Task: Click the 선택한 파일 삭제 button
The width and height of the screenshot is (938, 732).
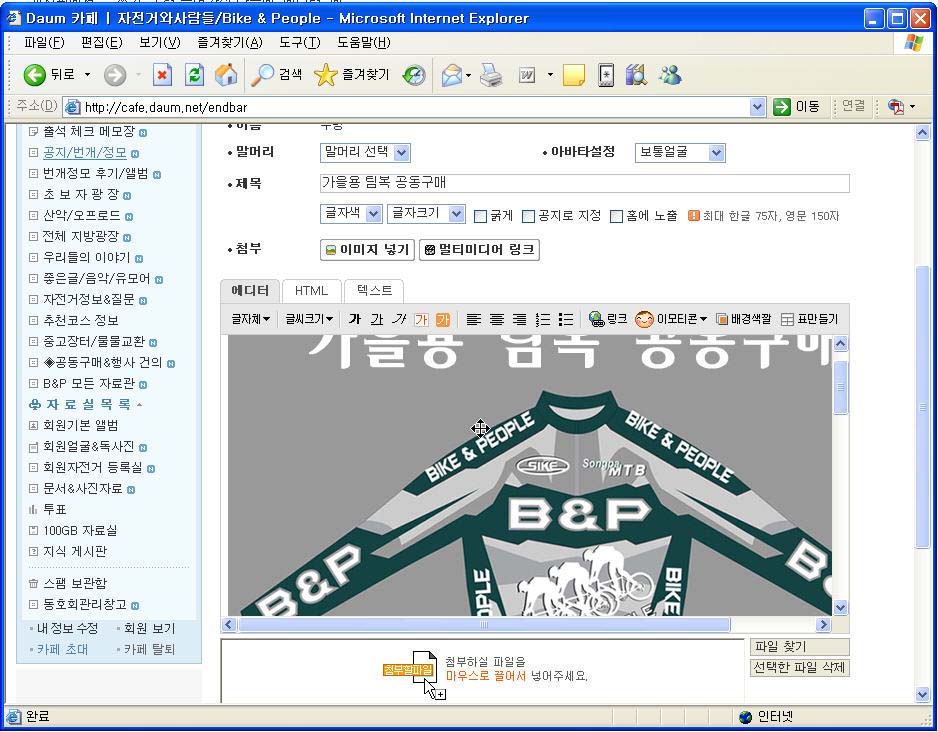Action: click(799, 667)
